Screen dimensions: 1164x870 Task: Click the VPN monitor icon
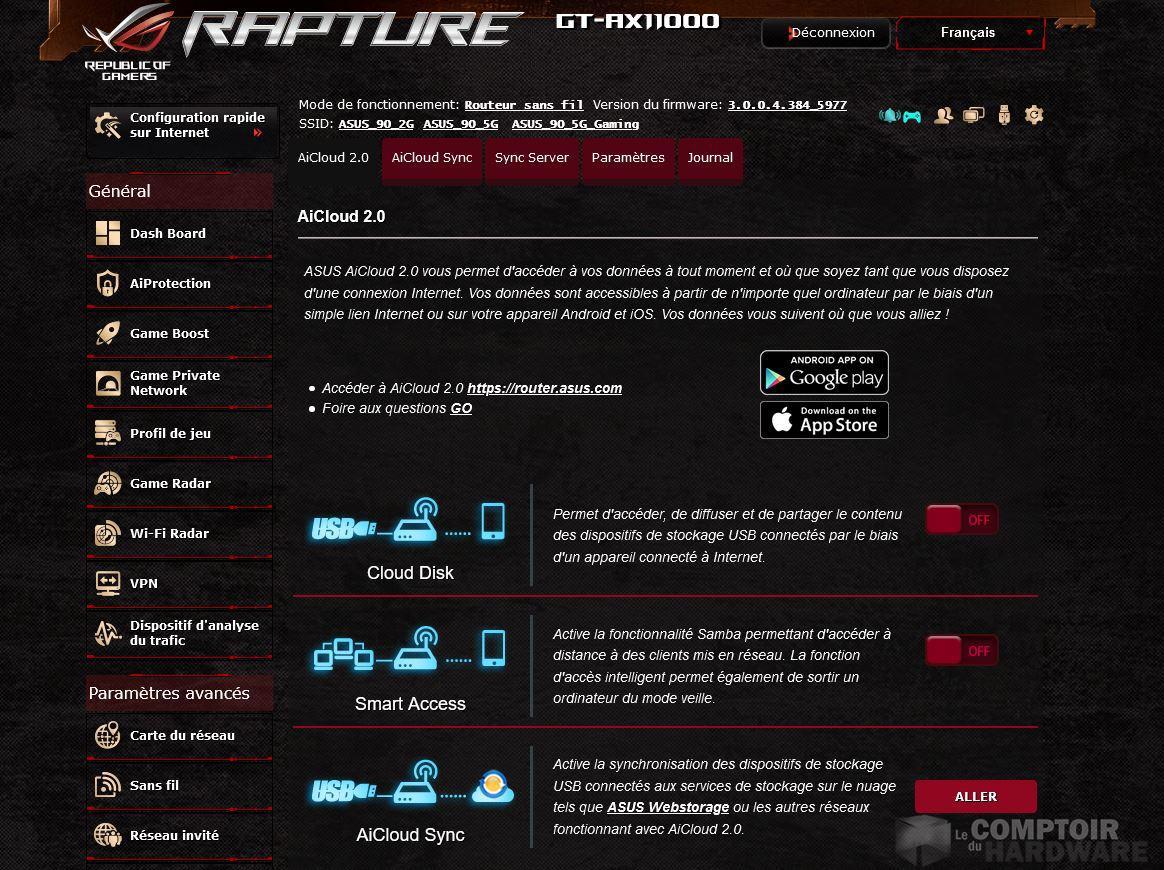(x=108, y=583)
